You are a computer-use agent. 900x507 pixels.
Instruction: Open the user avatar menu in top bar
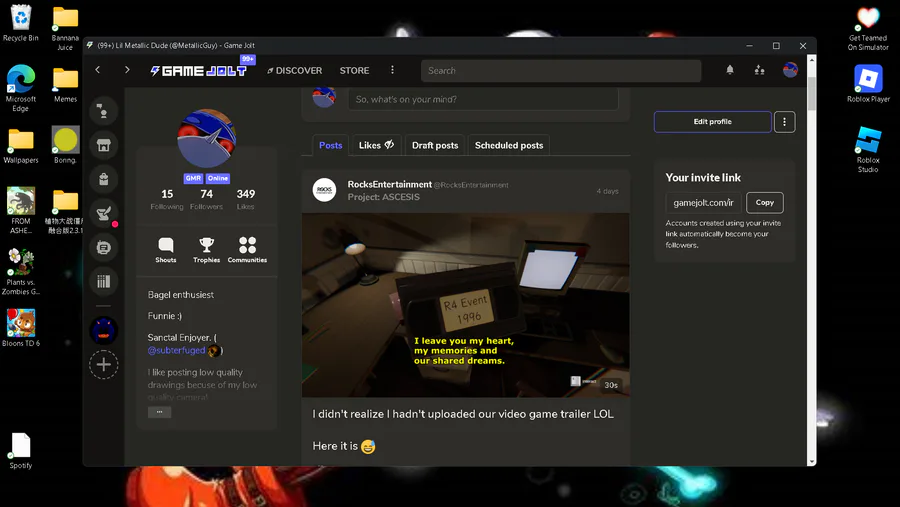click(x=790, y=70)
